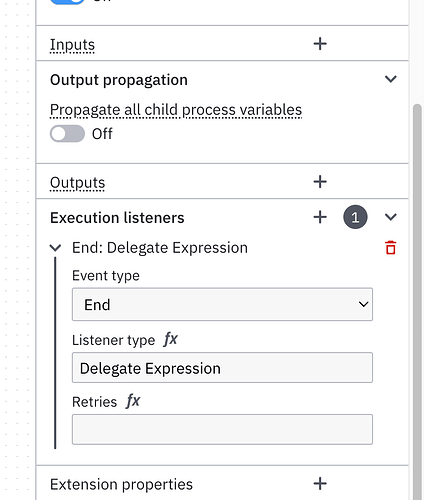This screenshot has width=424, height=500.
Task: Collapse the End: Delegate Expression item
Action: coord(55,248)
